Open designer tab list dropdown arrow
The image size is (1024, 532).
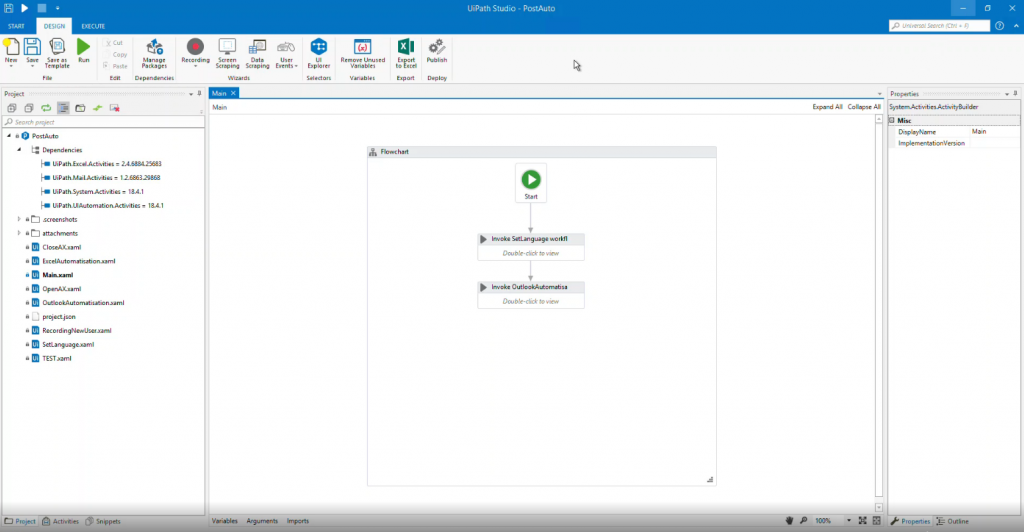(879, 93)
